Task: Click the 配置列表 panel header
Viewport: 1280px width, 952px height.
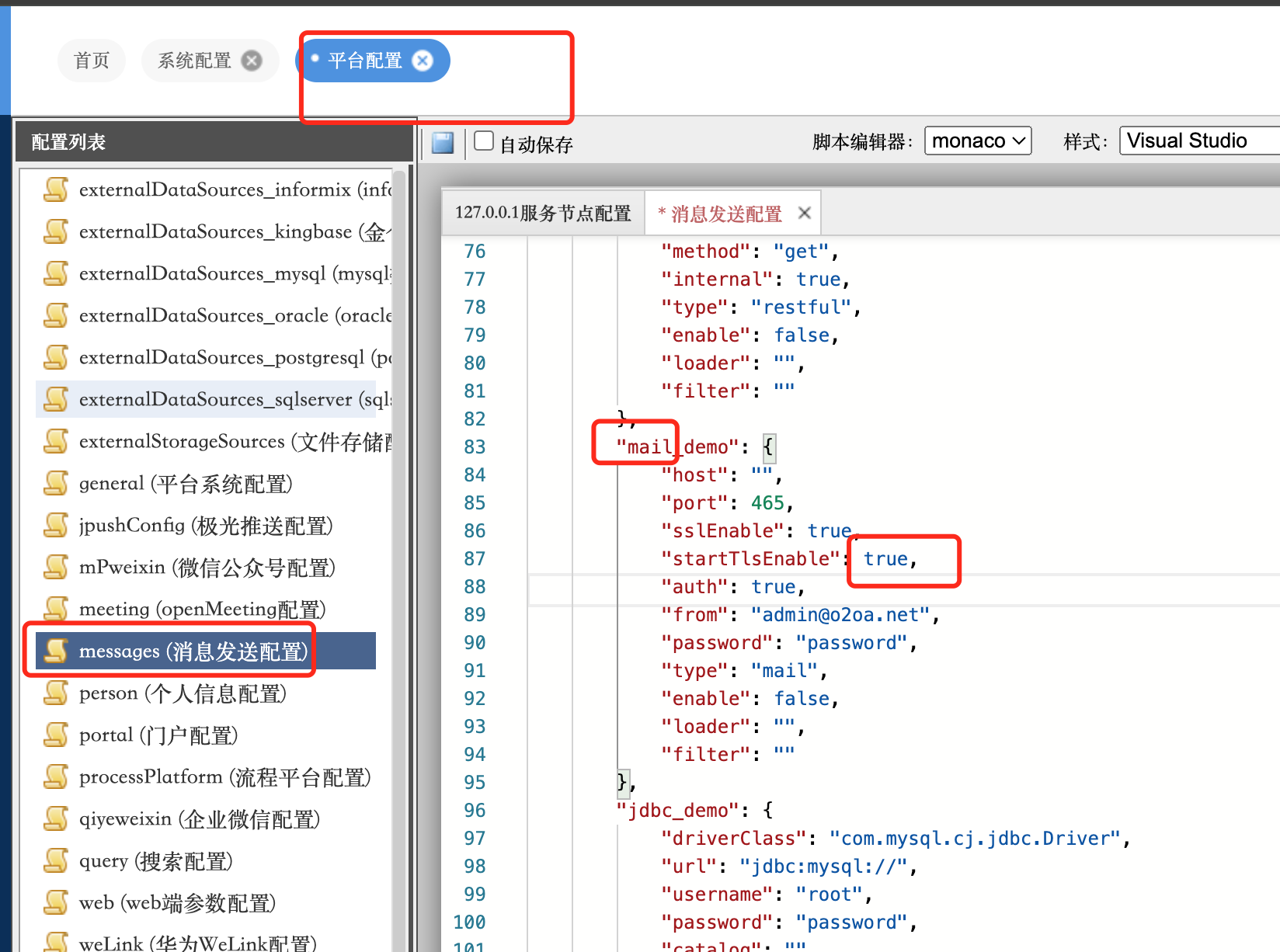Action: click(214, 141)
